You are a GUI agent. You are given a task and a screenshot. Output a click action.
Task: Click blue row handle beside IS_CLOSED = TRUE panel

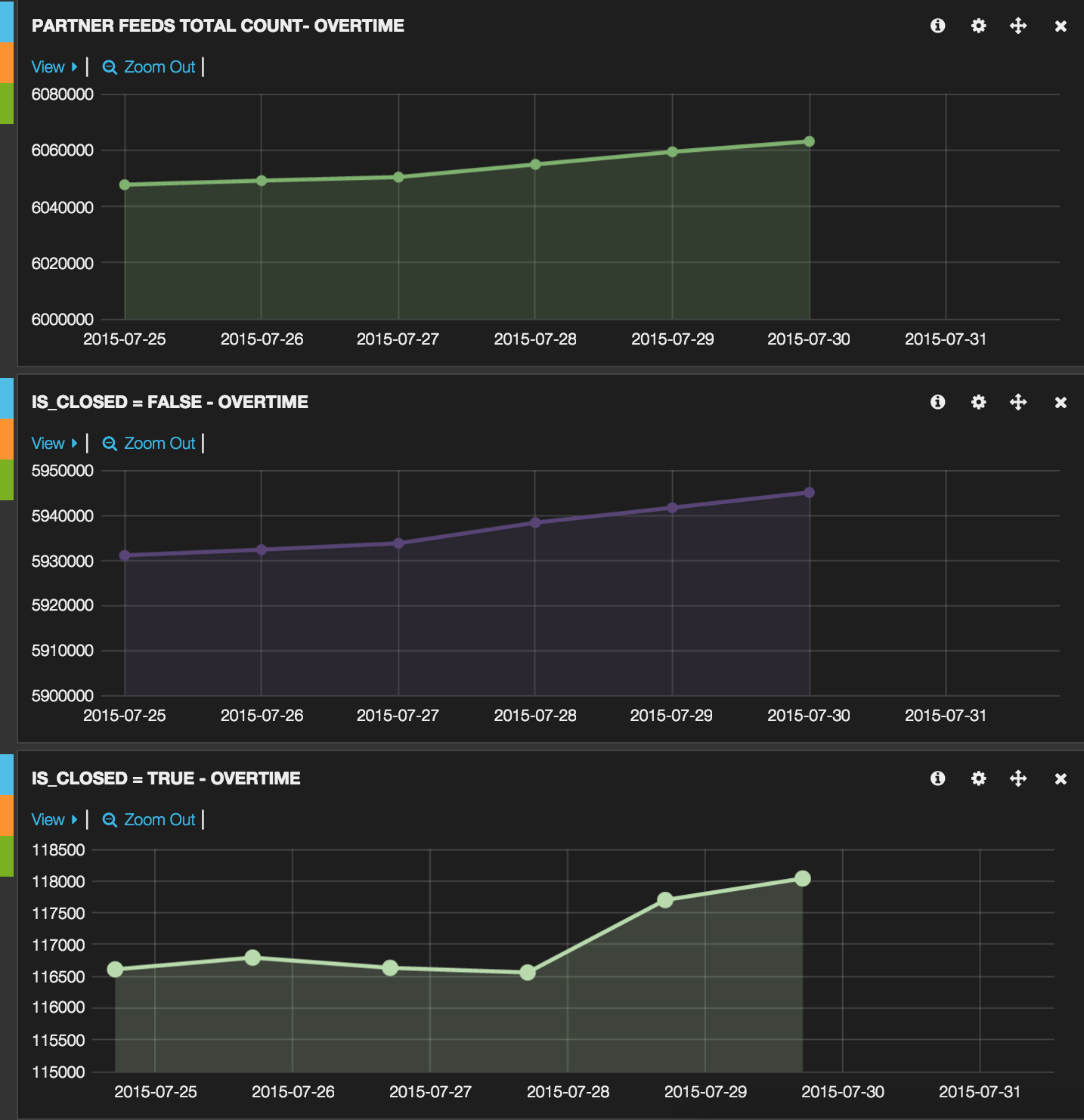click(x=7, y=775)
